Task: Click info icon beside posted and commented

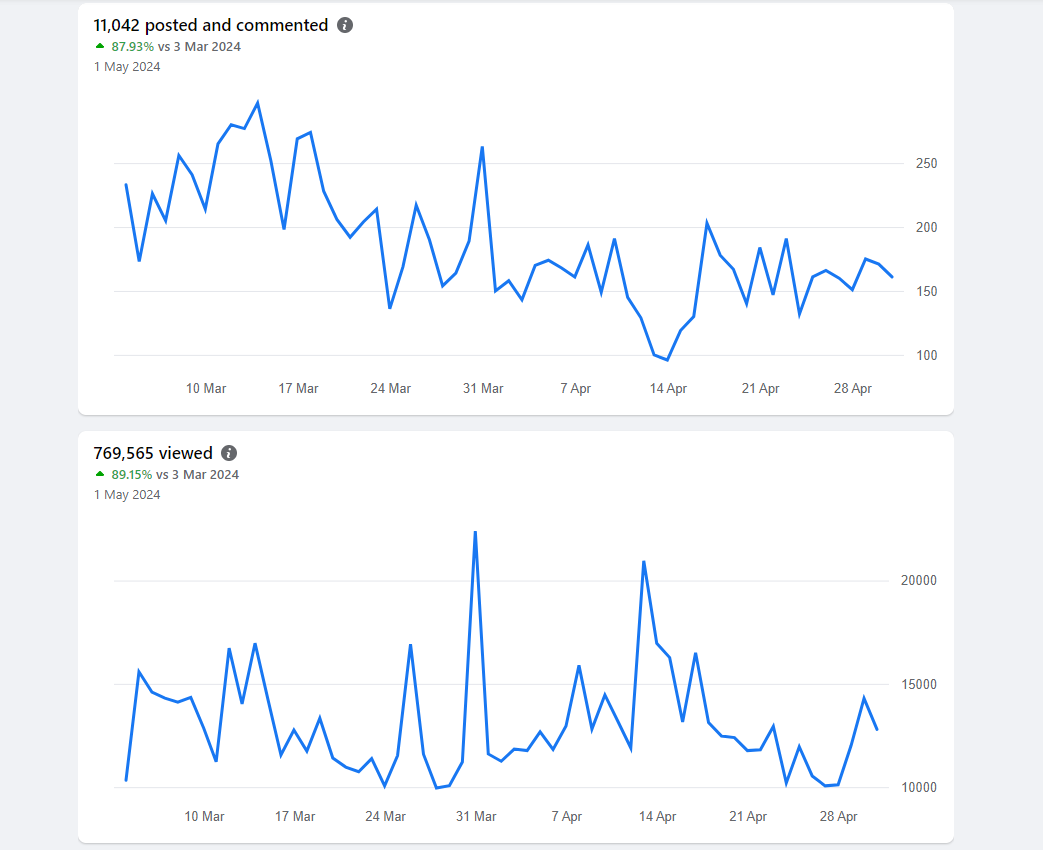Action: coord(345,25)
